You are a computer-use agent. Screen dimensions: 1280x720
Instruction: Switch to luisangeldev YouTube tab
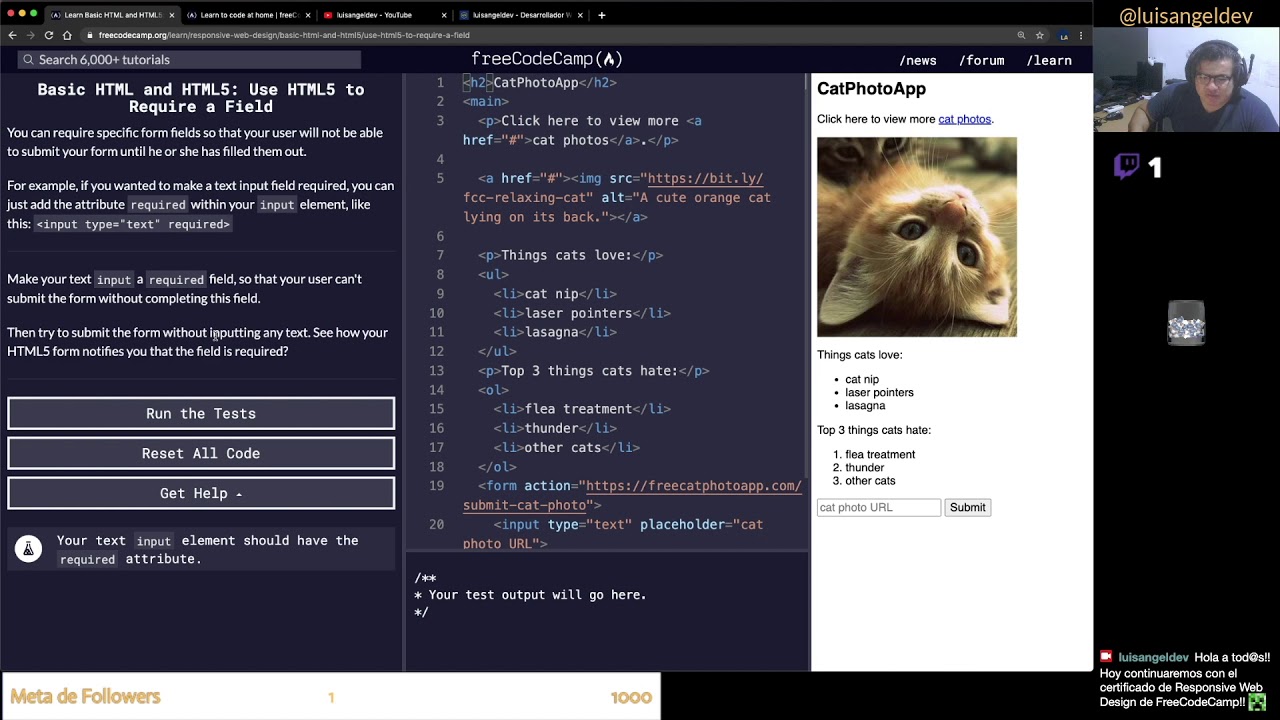tap(384, 15)
